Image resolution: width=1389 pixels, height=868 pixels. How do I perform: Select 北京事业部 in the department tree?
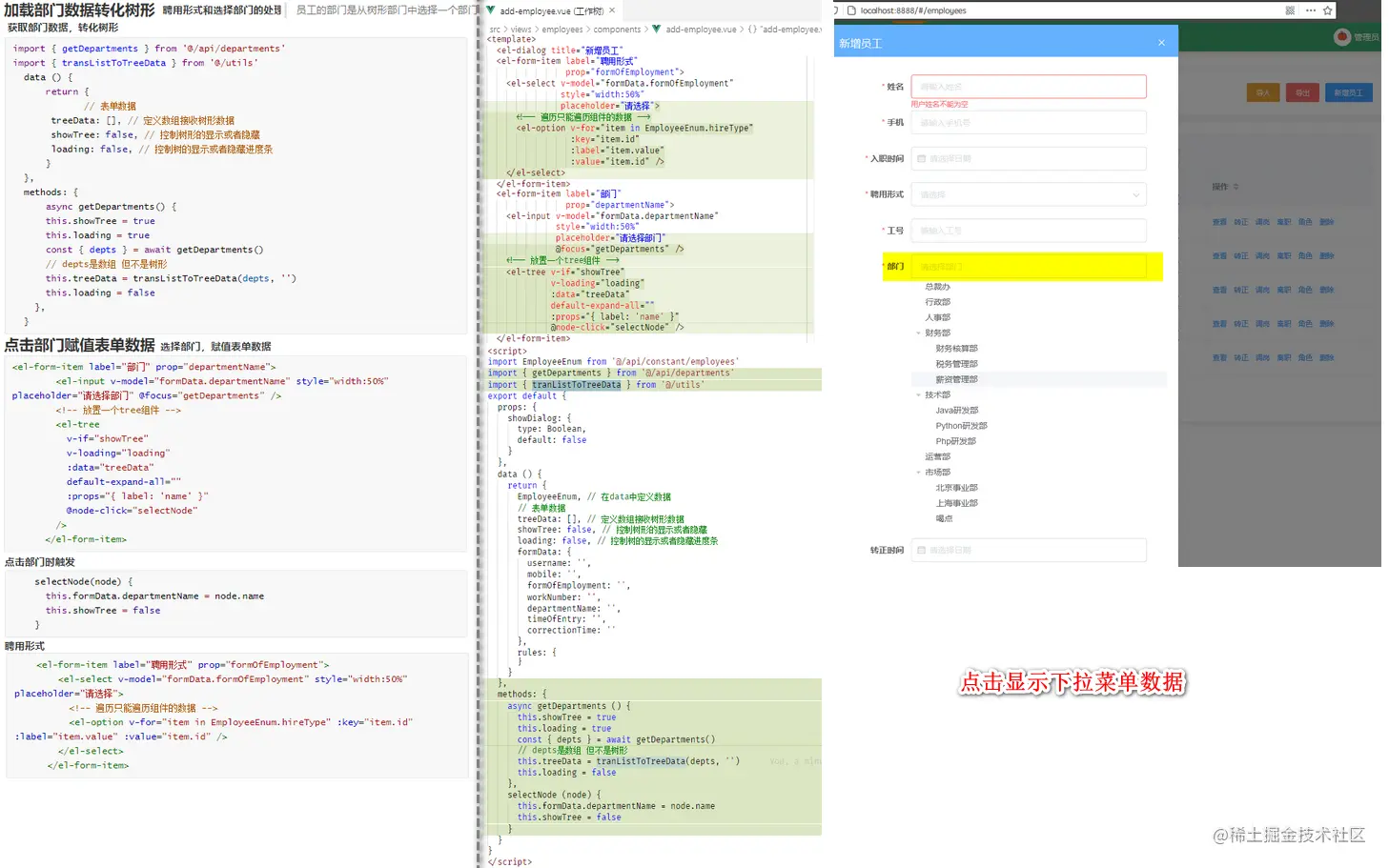tap(957, 488)
